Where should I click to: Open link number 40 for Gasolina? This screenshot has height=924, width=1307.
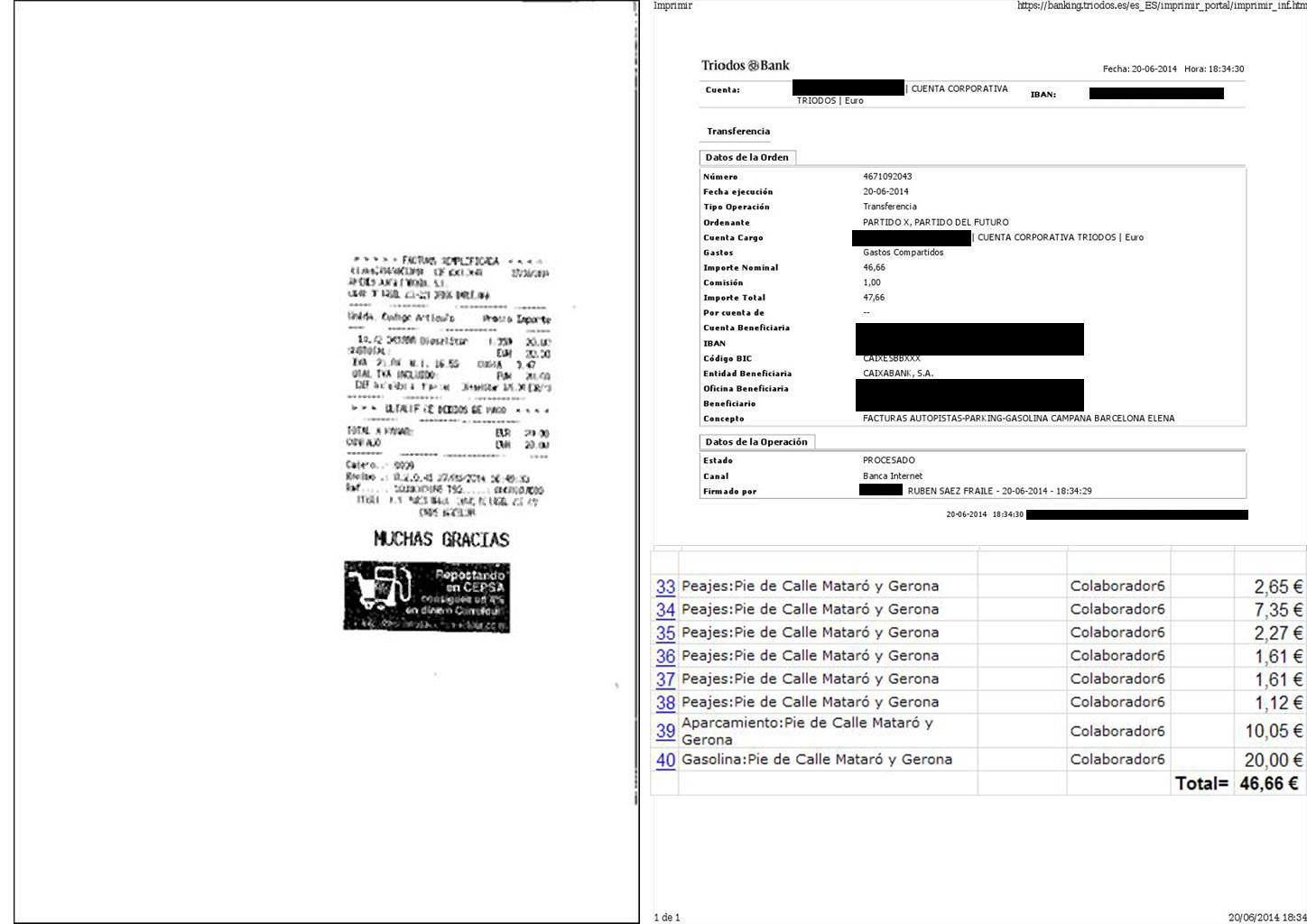click(665, 760)
